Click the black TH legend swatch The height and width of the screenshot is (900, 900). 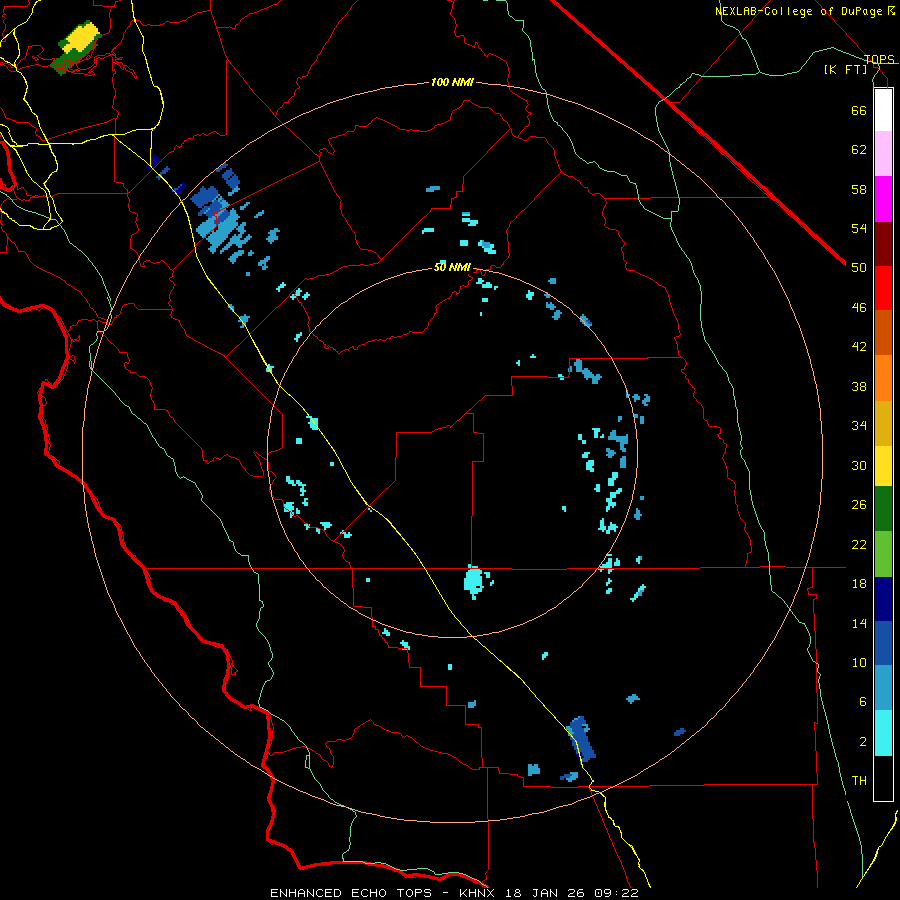tap(883, 778)
